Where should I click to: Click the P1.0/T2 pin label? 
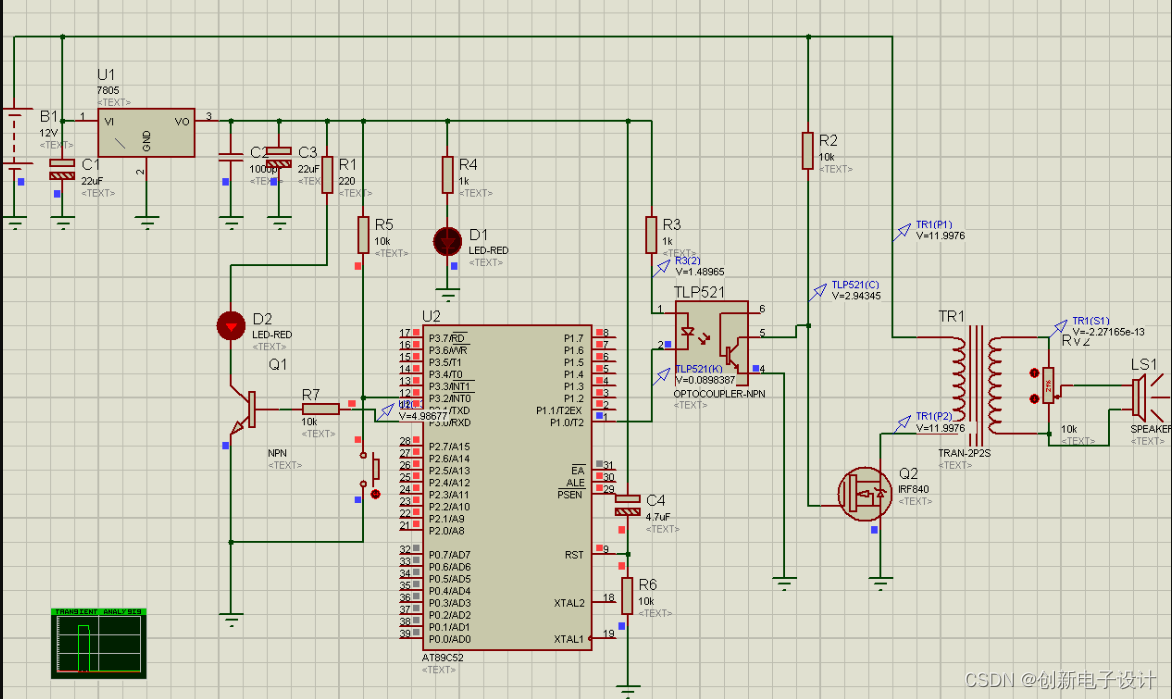[567, 422]
